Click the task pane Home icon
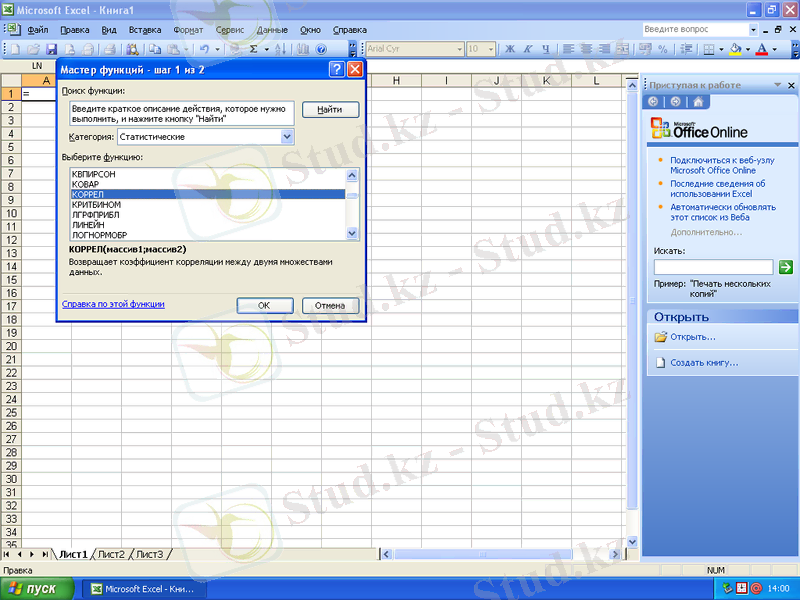Viewport: 800px width, 600px height. [x=698, y=102]
